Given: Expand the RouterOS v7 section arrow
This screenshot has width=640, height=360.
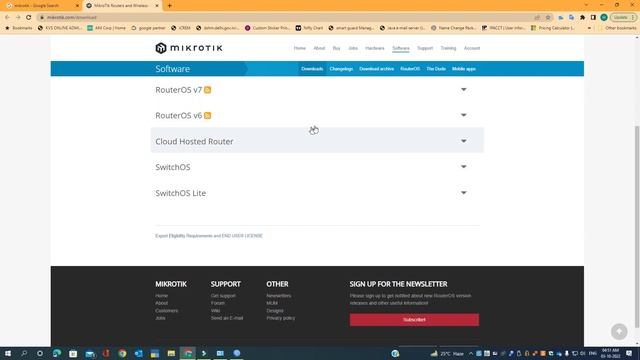Looking at the screenshot, I should click(464, 89).
